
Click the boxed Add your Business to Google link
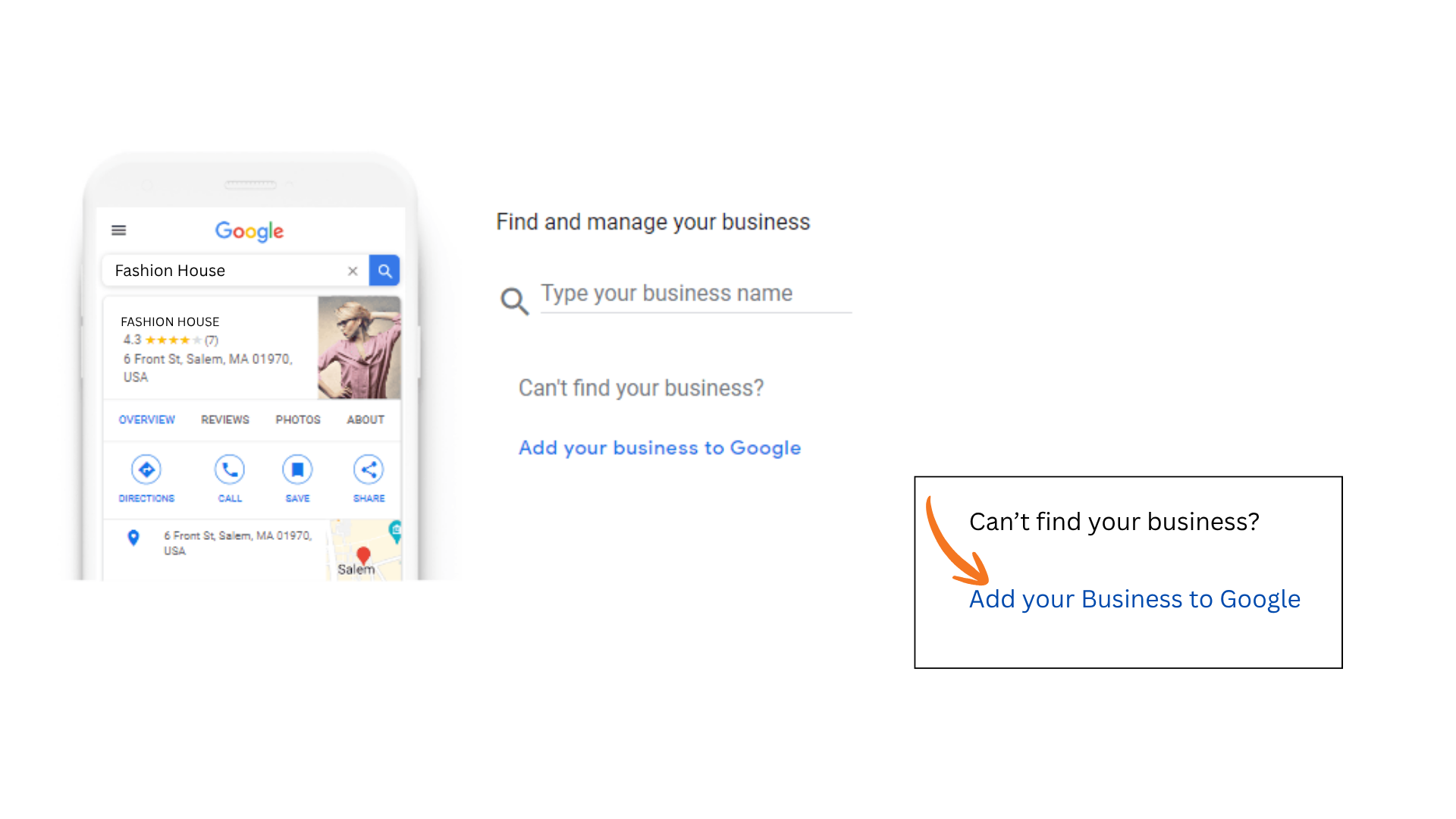(1134, 599)
